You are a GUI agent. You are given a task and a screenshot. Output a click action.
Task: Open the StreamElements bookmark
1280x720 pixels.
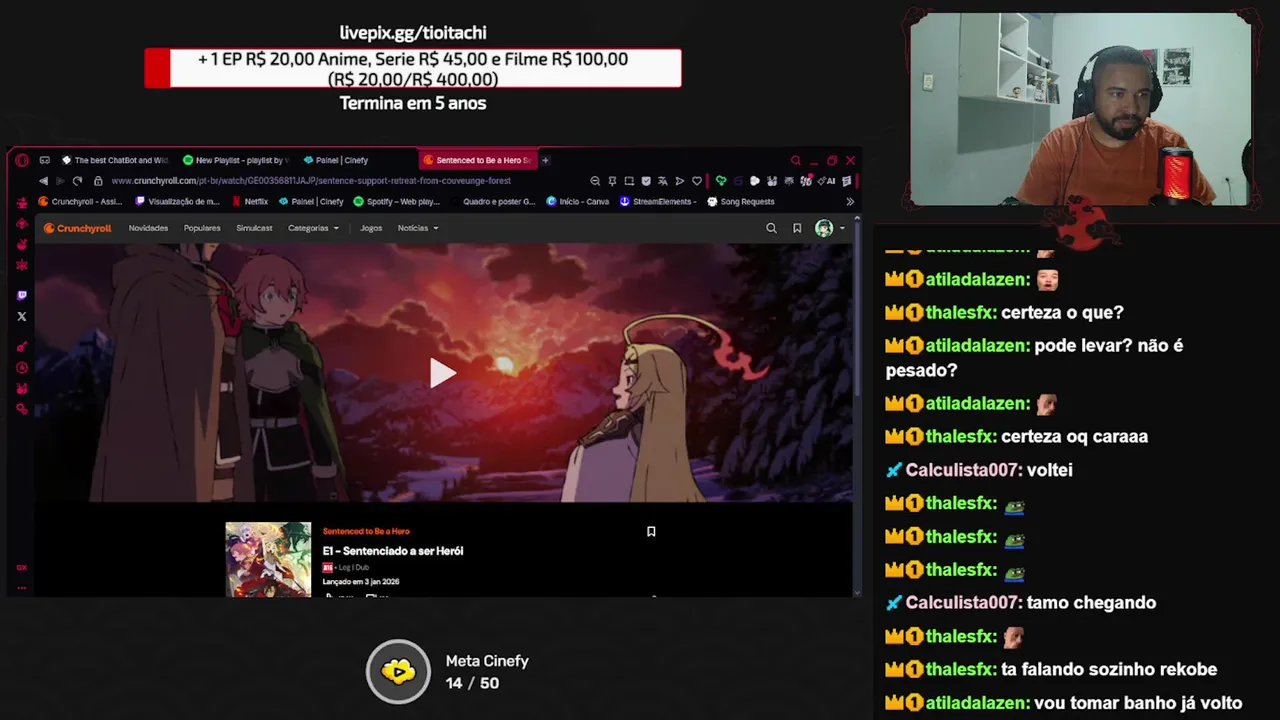tap(658, 202)
